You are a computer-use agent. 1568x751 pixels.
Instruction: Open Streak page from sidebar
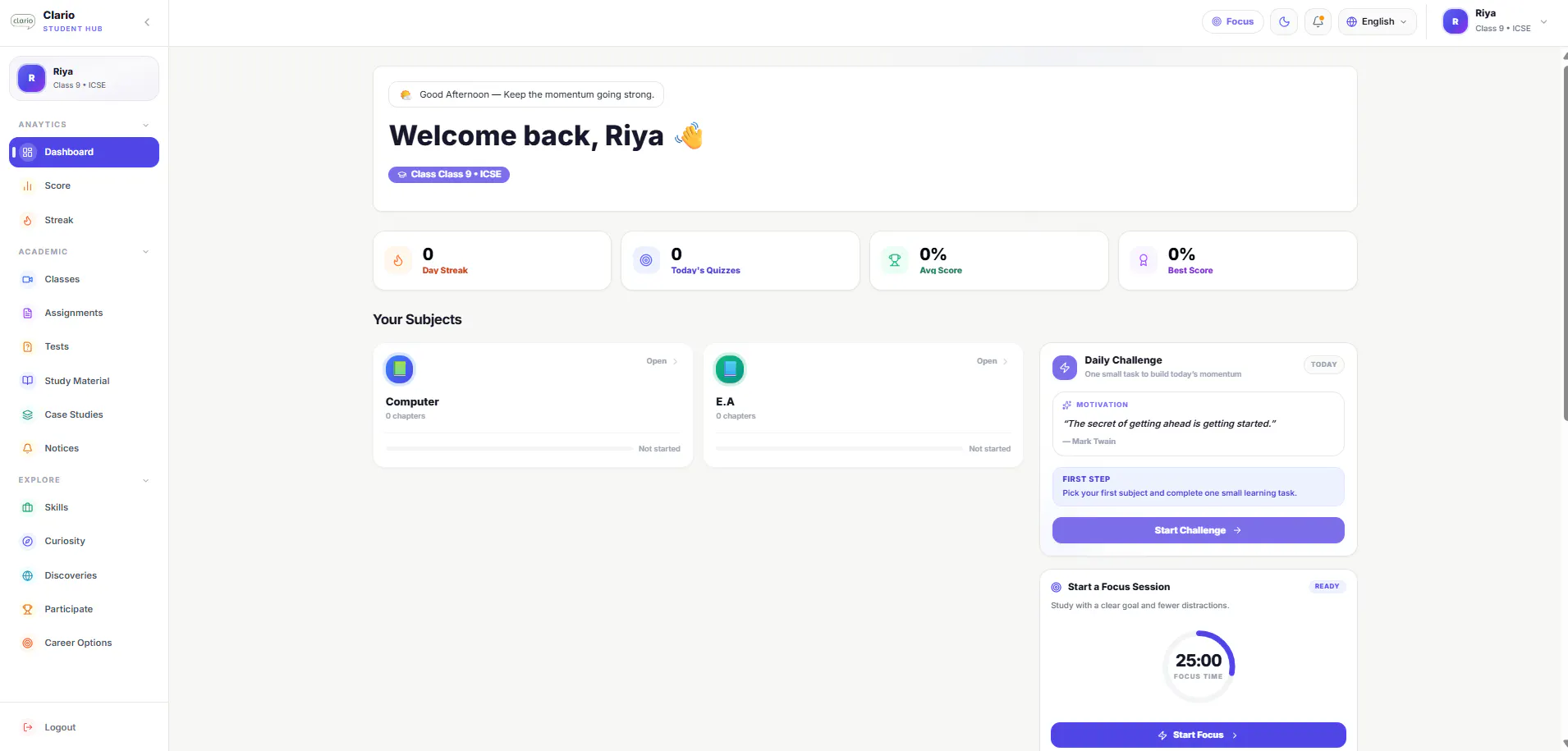click(x=84, y=220)
